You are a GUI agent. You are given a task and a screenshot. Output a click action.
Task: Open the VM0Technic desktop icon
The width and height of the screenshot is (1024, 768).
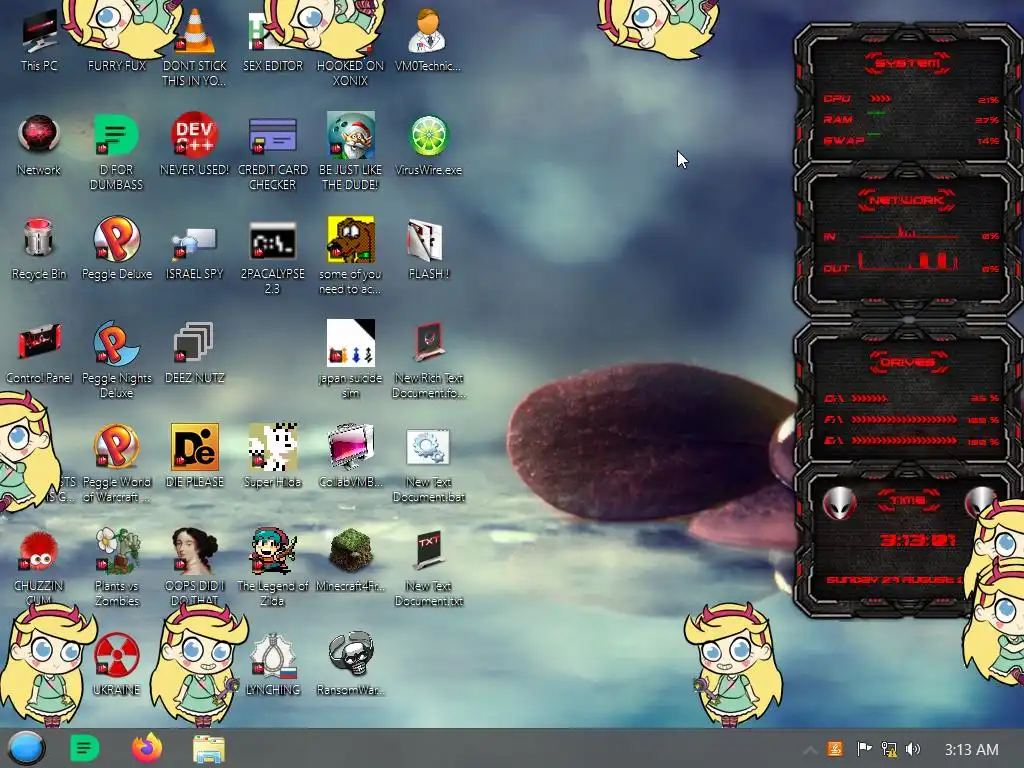coord(428,40)
